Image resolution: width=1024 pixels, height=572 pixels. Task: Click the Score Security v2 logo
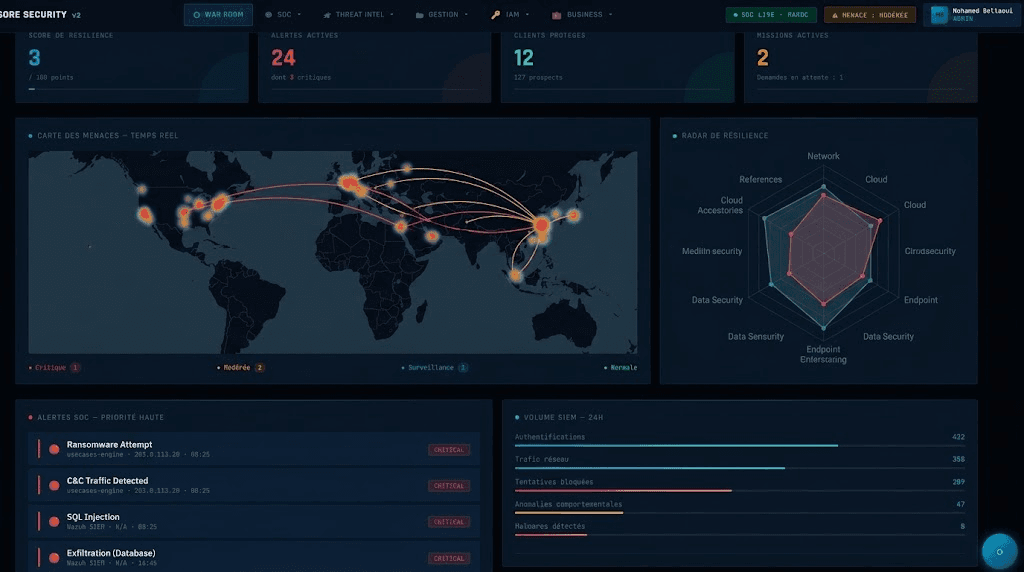40,14
